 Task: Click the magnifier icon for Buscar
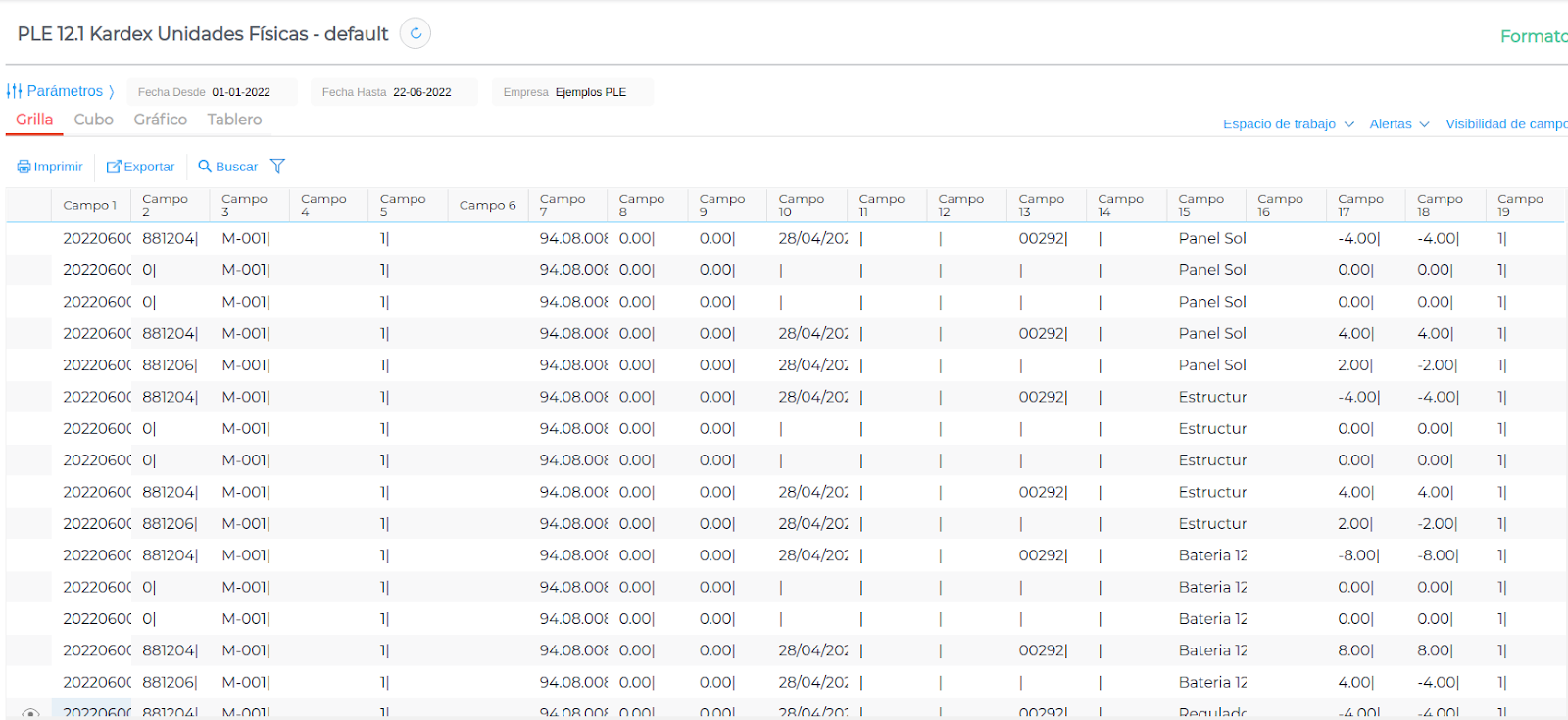coord(205,167)
